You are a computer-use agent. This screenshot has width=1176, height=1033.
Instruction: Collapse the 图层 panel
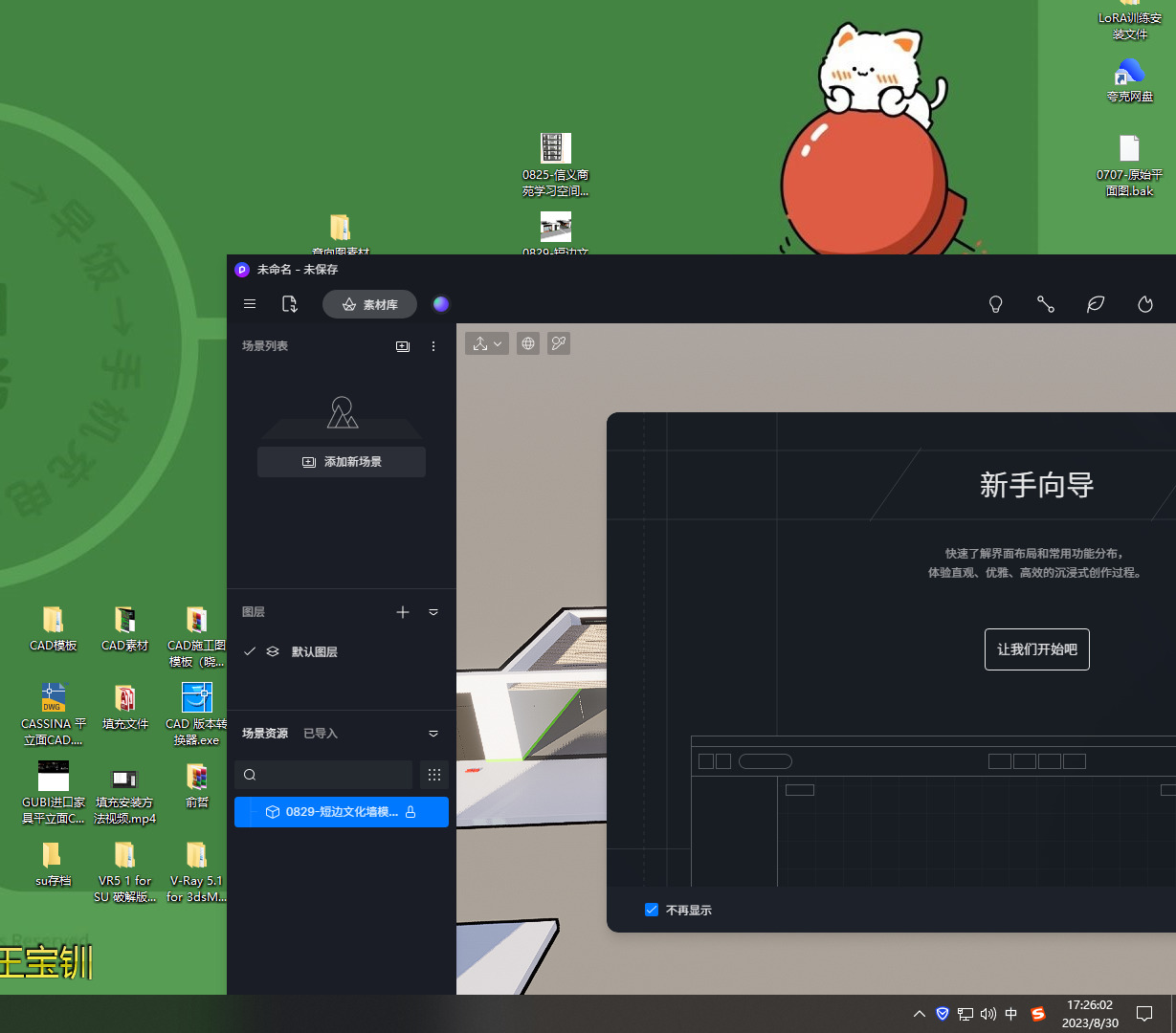coord(433,612)
